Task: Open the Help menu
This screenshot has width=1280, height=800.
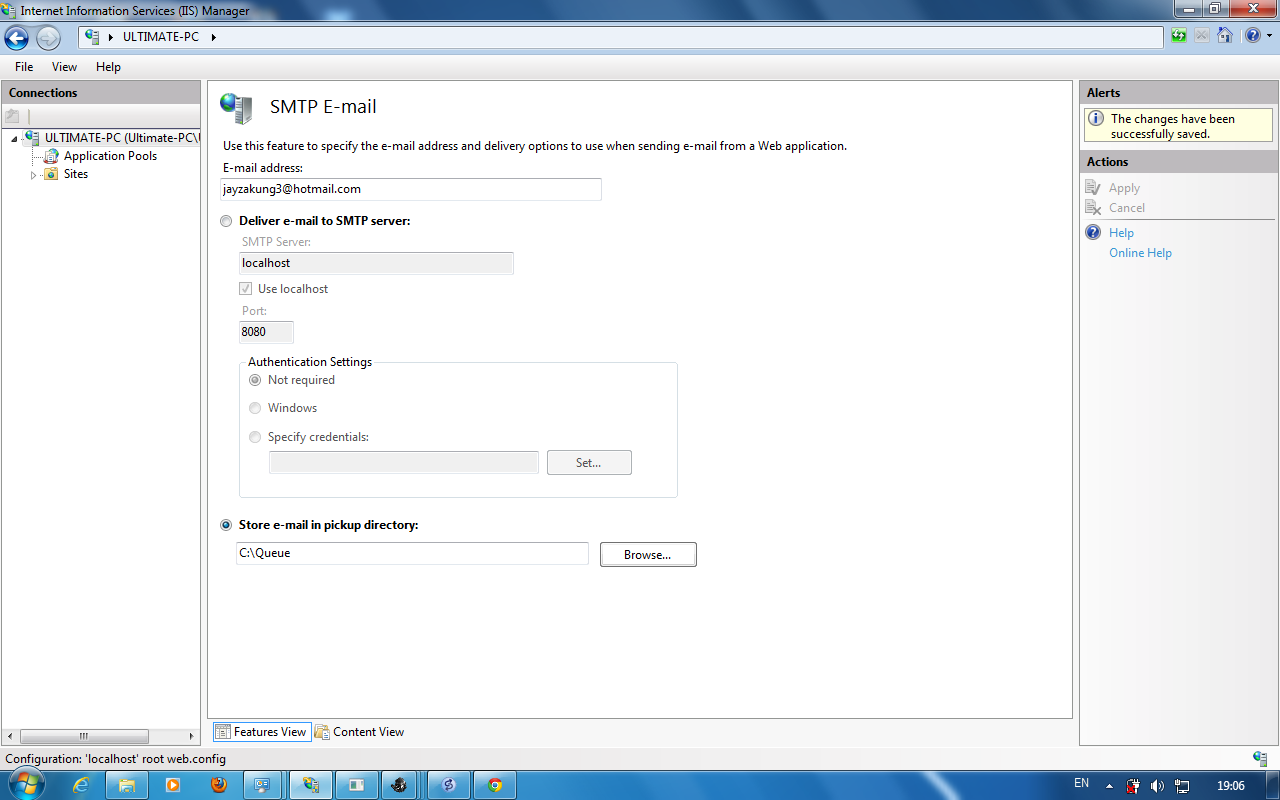Action: point(108,67)
